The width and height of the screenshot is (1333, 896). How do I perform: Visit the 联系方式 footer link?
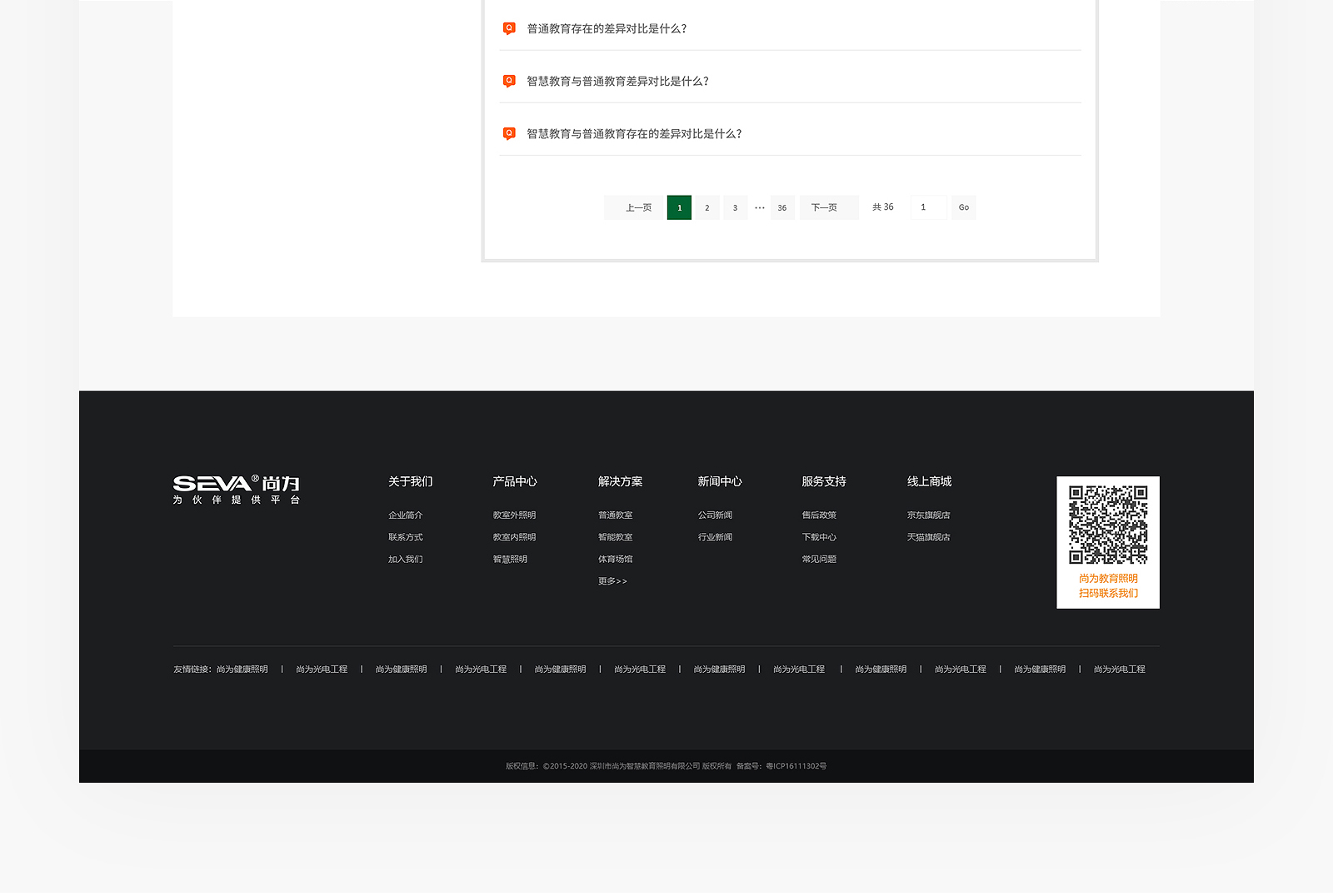tap(406, 537)
